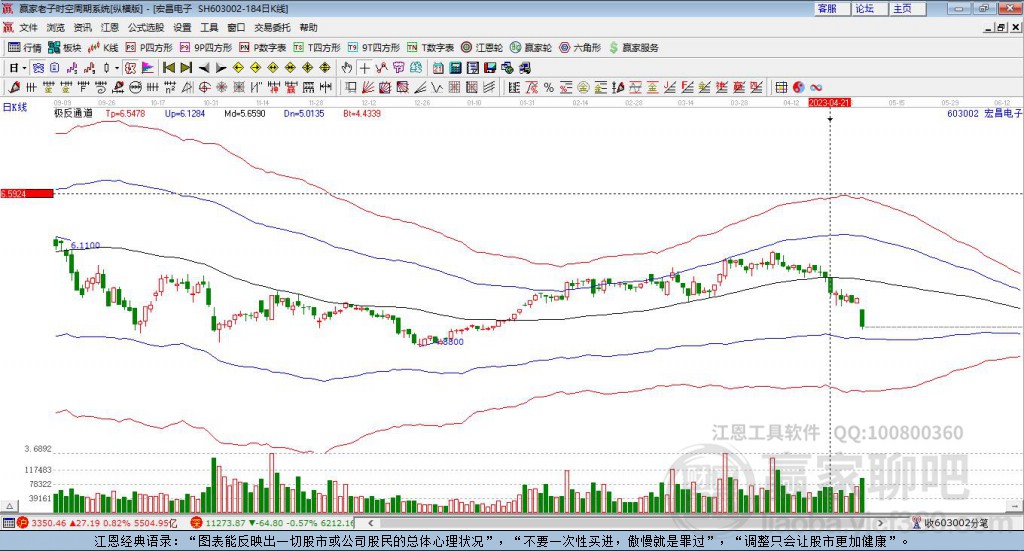Open the 交易委托 menu
Image resolution: width=1024 pixels, height=551 pixels.
point(272,27)
